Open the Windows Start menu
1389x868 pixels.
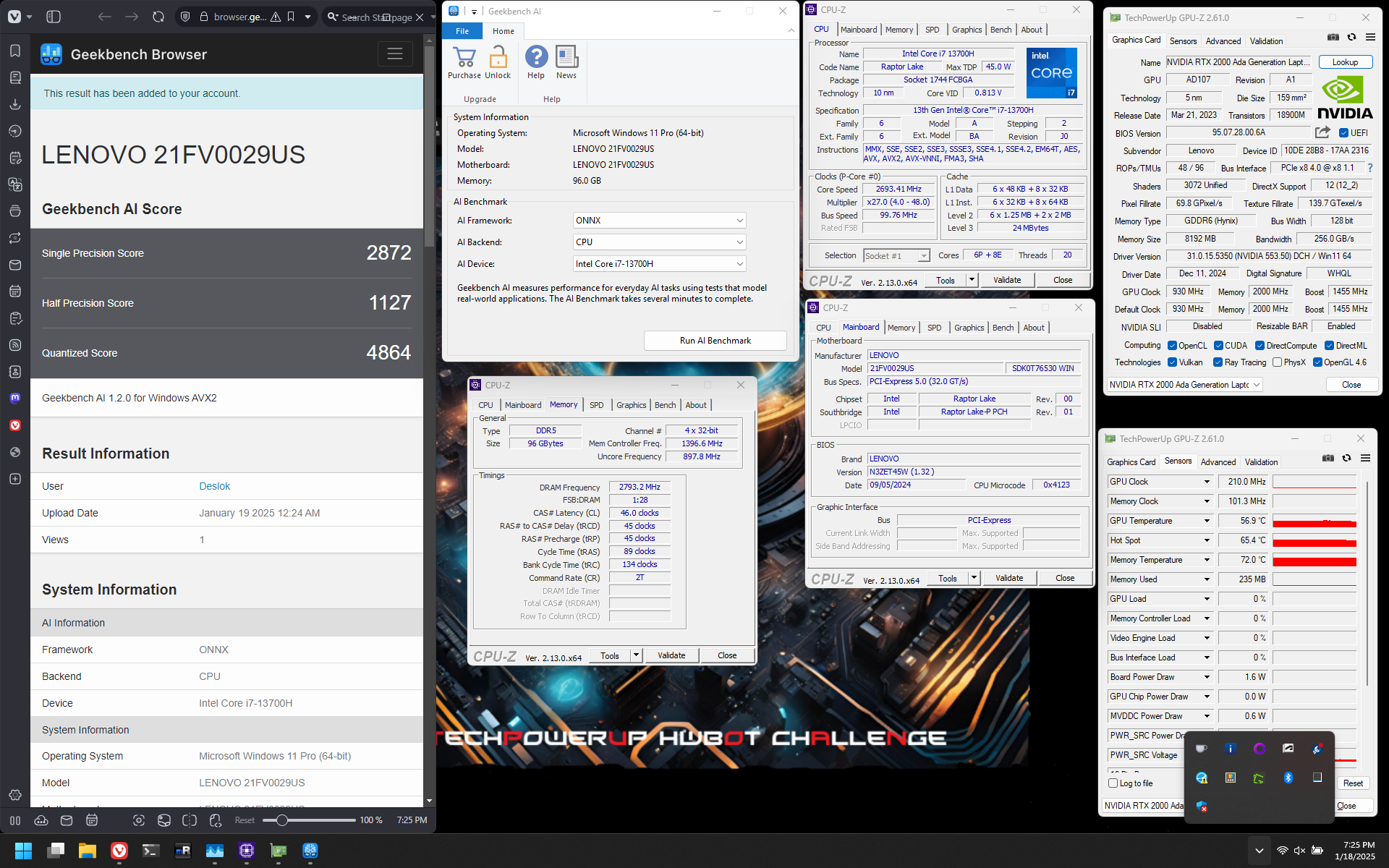23,851
